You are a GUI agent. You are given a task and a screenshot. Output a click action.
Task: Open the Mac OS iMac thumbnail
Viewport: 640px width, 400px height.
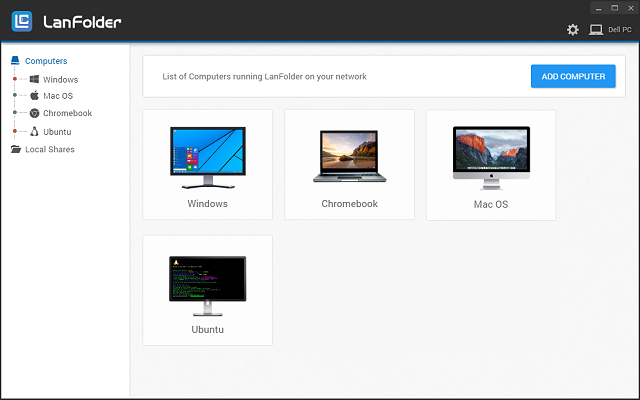491,158
